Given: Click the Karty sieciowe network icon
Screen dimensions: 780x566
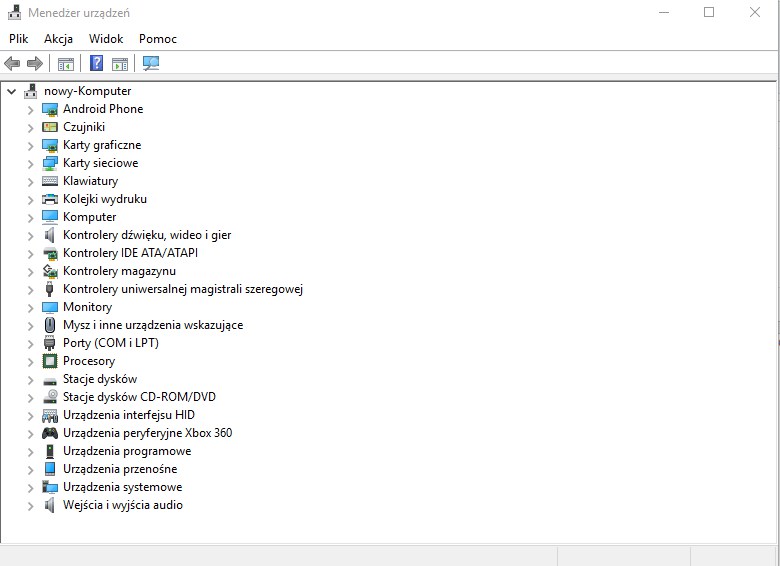Looking at the screenshot, I should (x=50, y=163).
